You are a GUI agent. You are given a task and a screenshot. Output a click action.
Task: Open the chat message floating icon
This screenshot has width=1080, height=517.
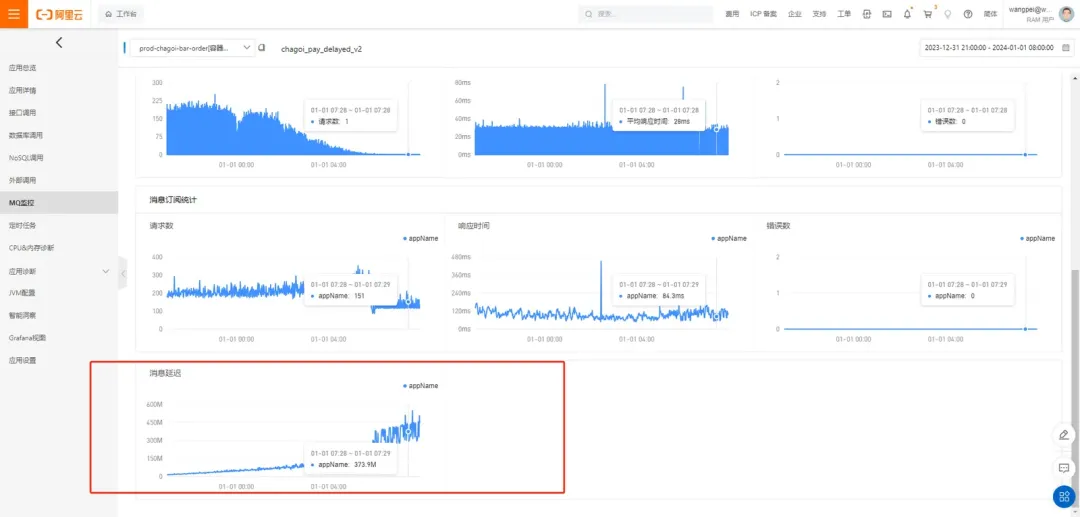click(1064, 468)
